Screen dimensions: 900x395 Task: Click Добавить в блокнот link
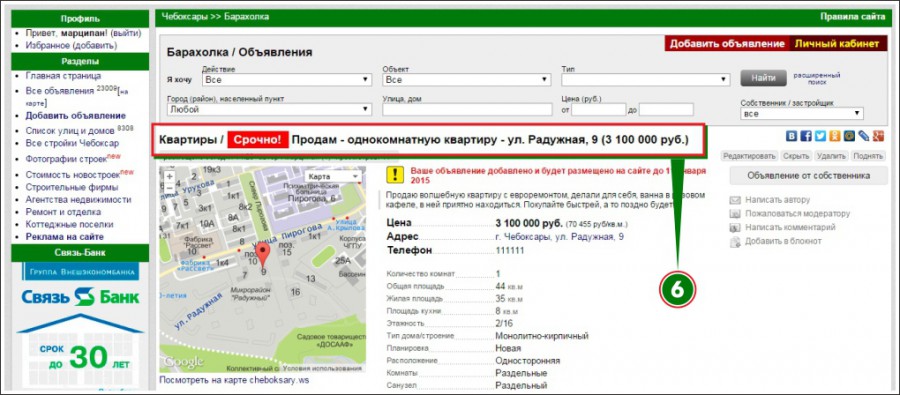[x=783, y=241]
